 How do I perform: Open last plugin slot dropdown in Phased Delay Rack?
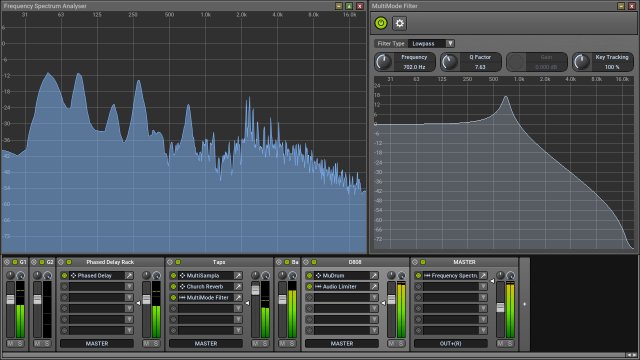[129, 331]
